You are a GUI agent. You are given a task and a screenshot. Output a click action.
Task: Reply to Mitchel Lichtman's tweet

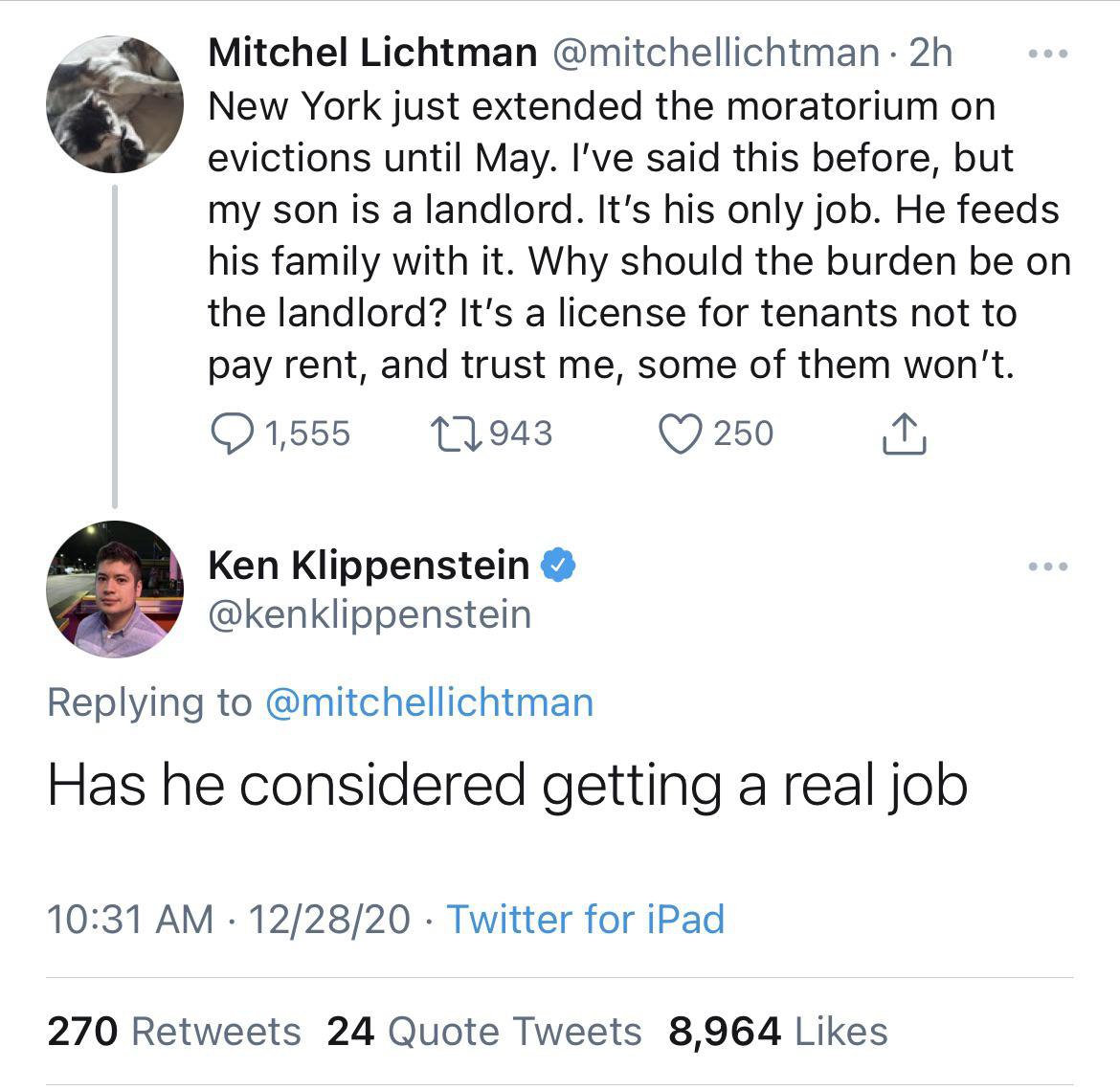point(231,434)
